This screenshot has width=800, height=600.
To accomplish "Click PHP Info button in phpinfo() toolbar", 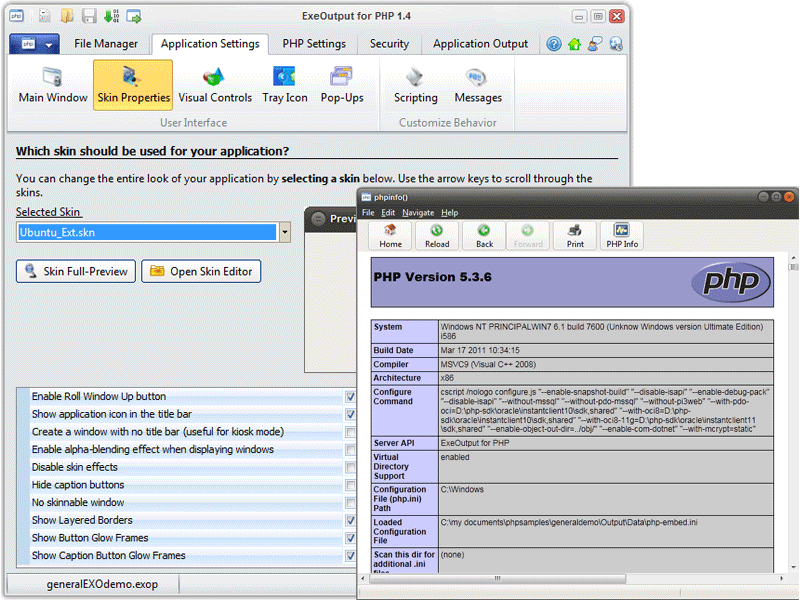I will tap(622, 236).
